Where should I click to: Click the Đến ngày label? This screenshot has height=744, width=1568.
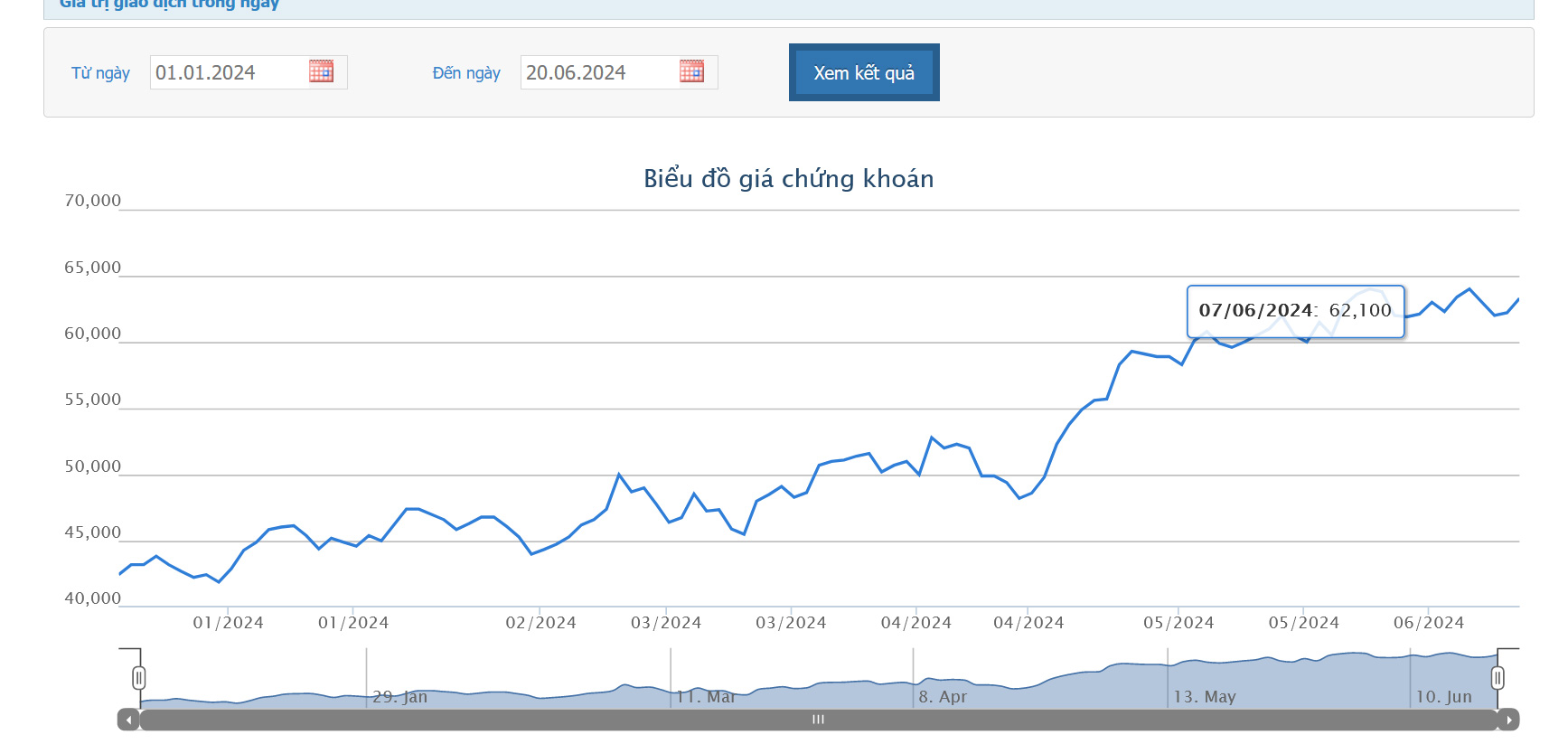(466, 73)
